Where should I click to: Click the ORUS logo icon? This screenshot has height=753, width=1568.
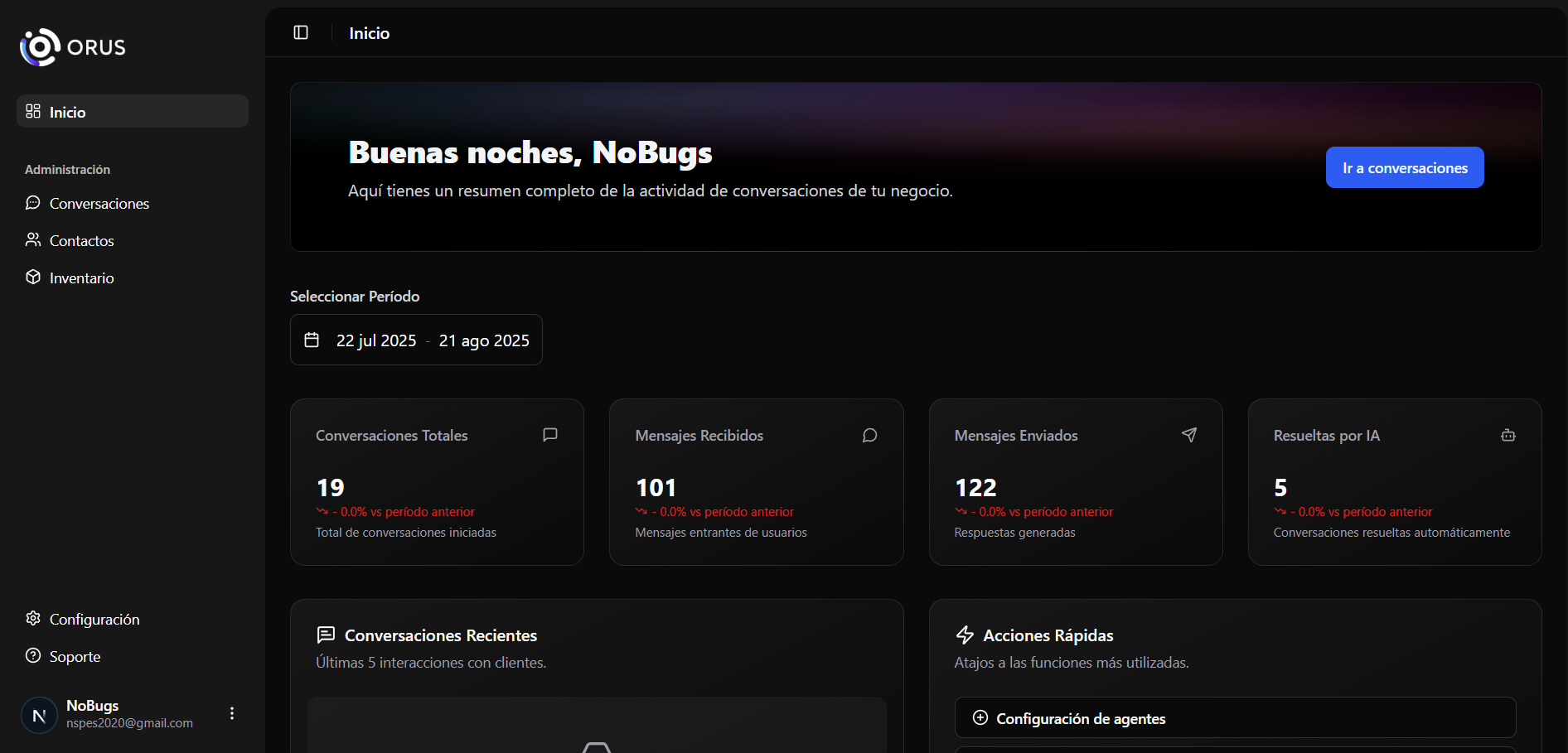point(40,47)
